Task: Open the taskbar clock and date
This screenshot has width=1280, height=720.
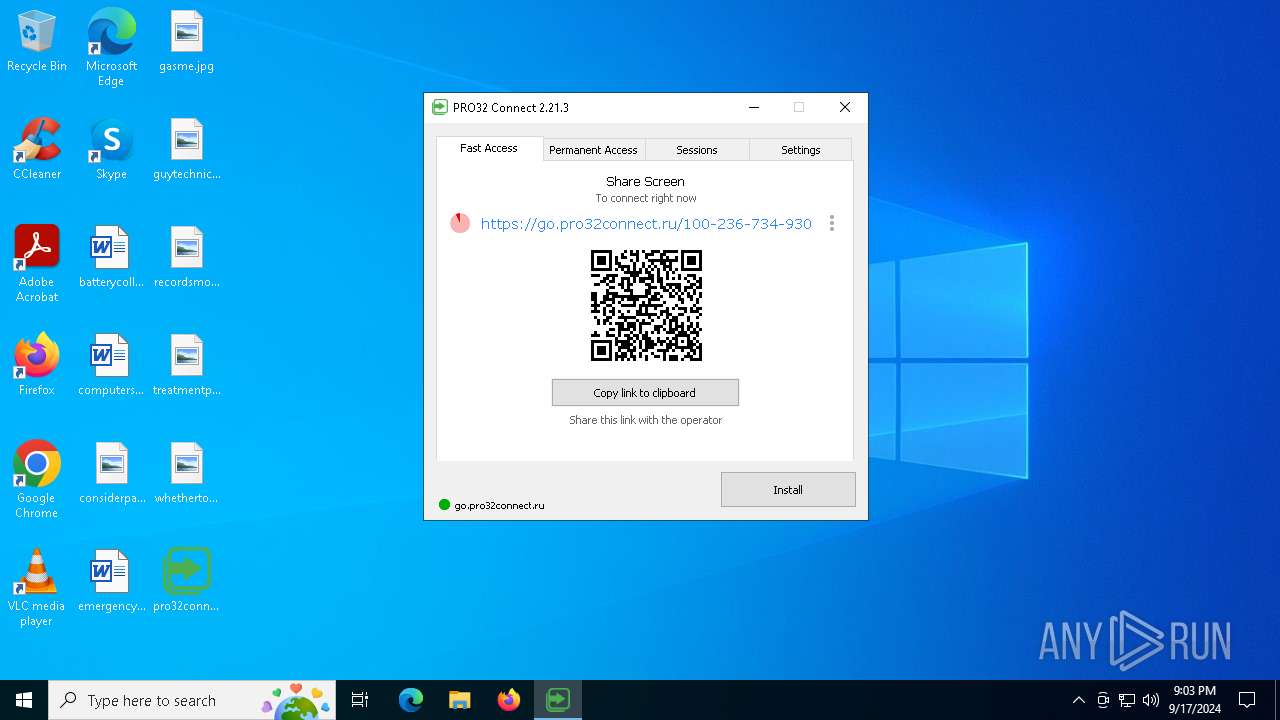Action: [1194, 700]
